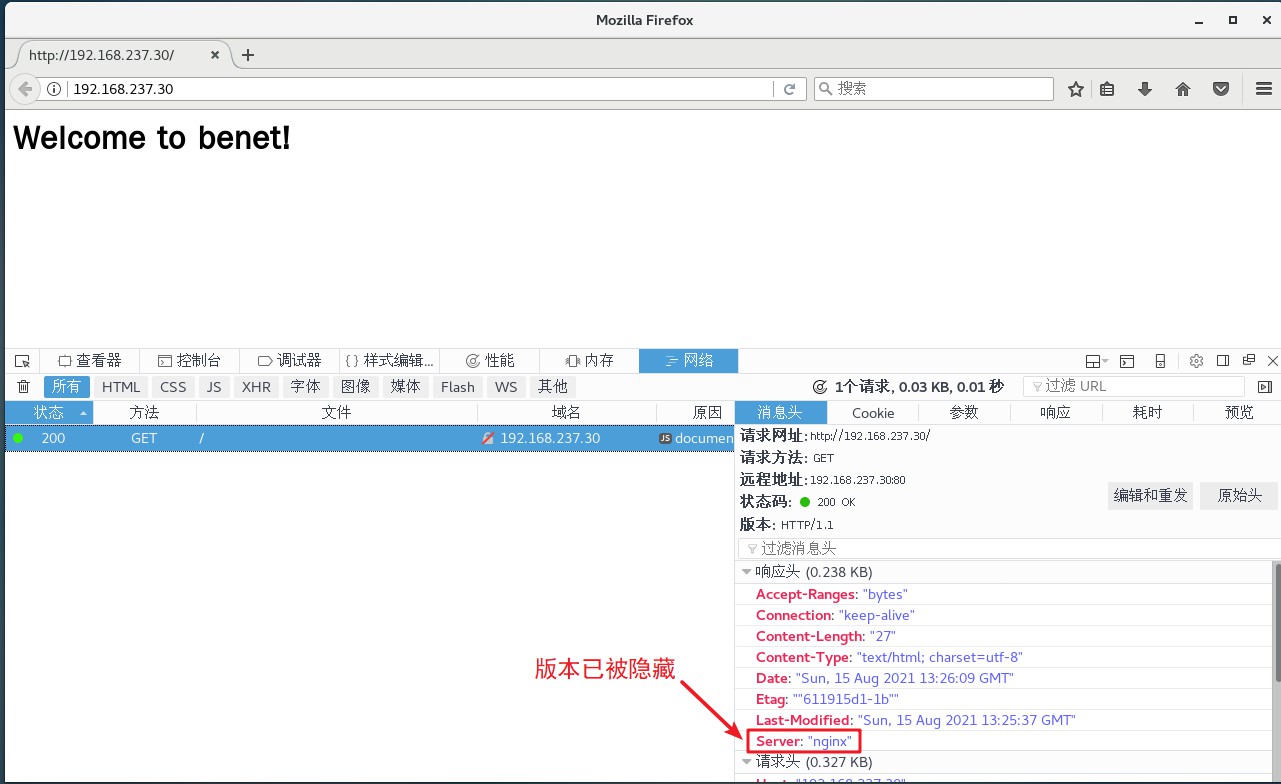The image size is (1281, 784).
Task: Pop devtools out into separate window
Action: [x=1249, y=361]
